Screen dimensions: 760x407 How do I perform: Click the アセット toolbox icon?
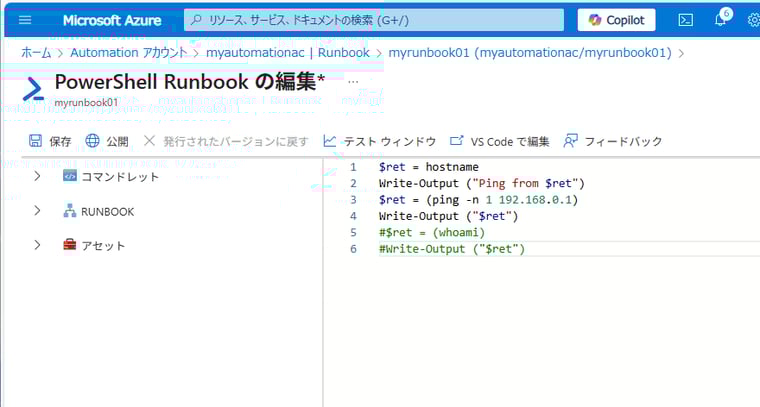pos(70,245)
